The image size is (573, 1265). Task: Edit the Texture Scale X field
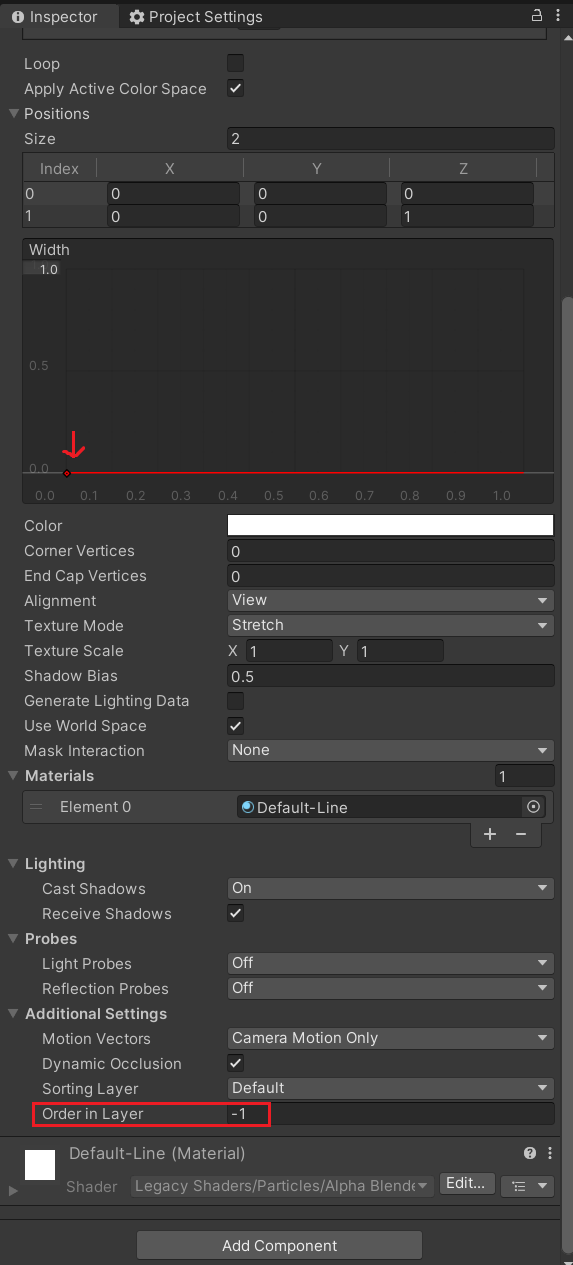289,651
